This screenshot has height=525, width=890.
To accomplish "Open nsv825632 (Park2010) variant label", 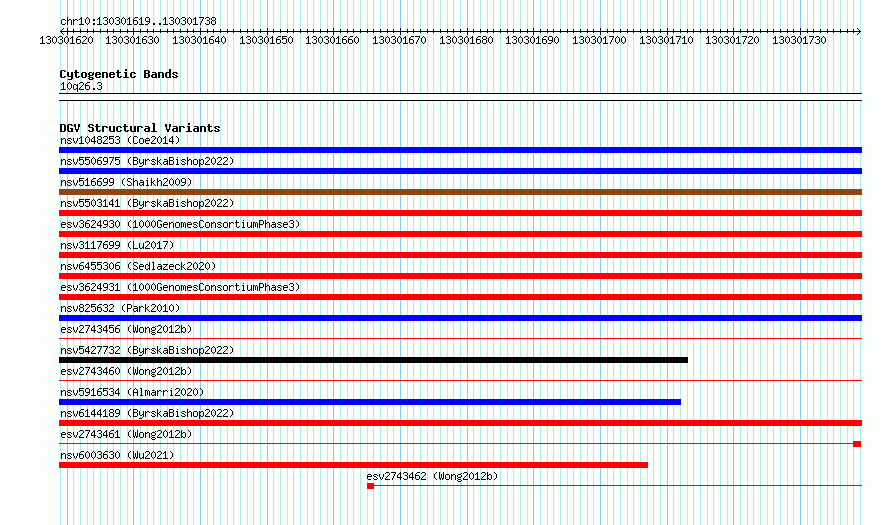I will tap(120, 308).
